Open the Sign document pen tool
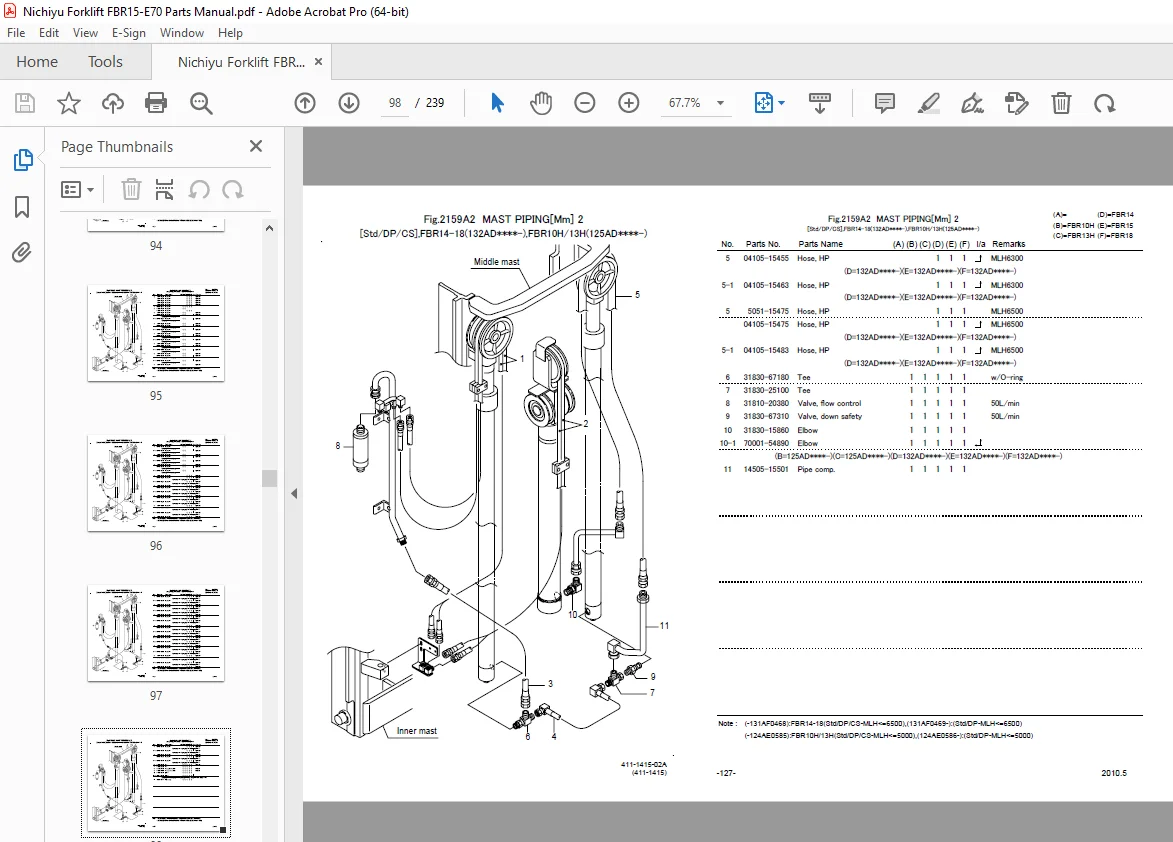Image resolution: width=1173 pixels, height=842 pixels. [x=972, y=103]
